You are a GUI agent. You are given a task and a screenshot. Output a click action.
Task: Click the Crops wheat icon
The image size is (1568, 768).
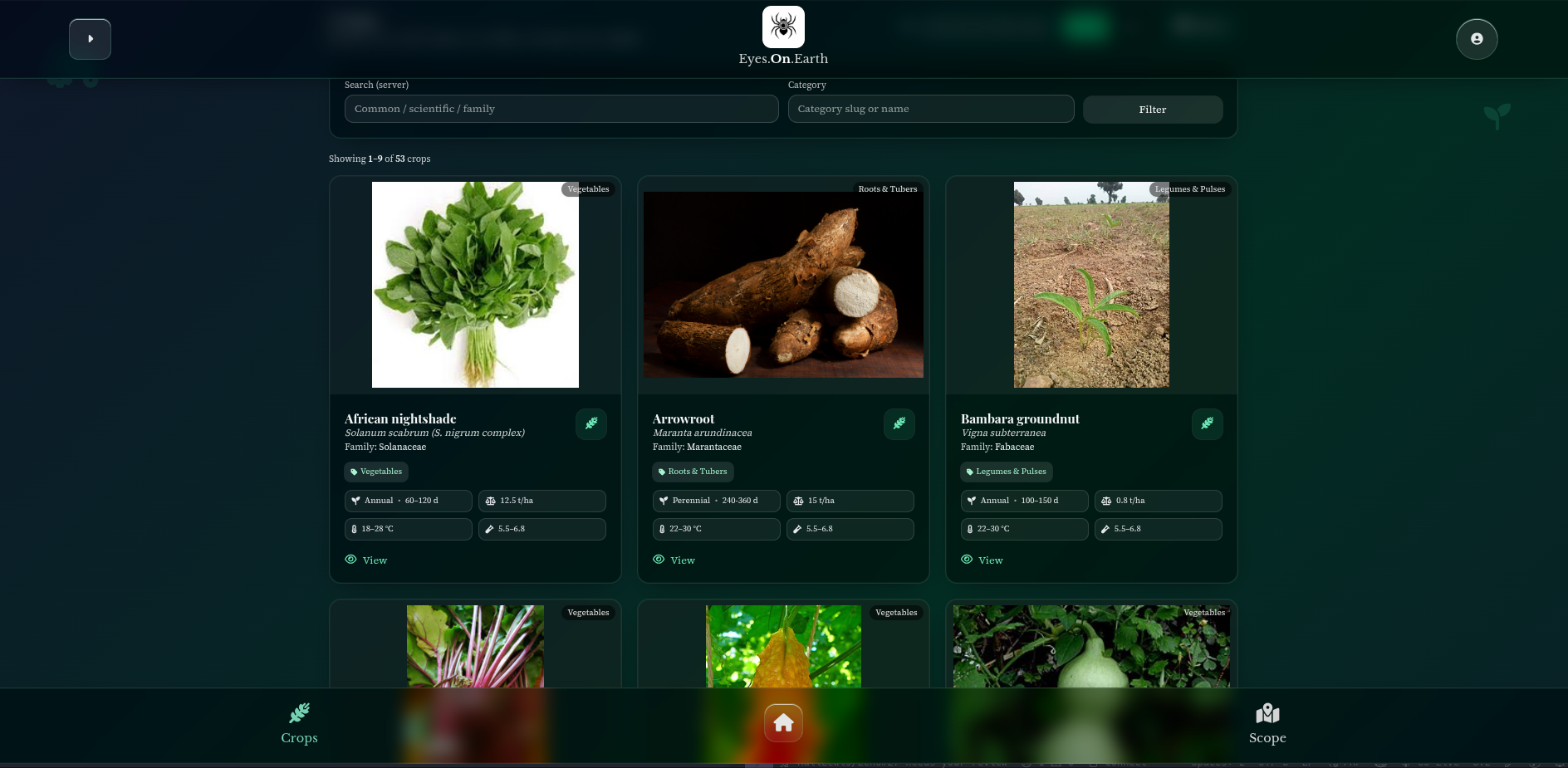click(x=299, y=713)
